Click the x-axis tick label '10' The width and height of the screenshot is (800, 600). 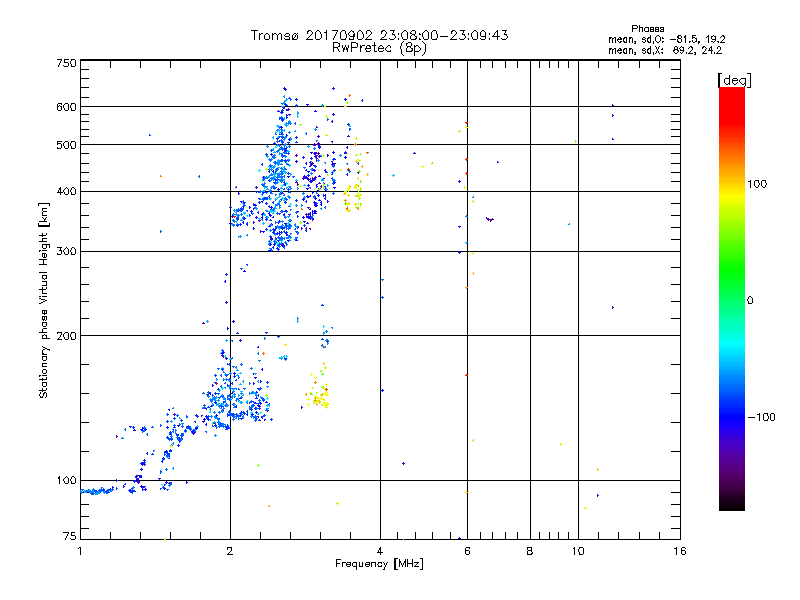[578, 551]
